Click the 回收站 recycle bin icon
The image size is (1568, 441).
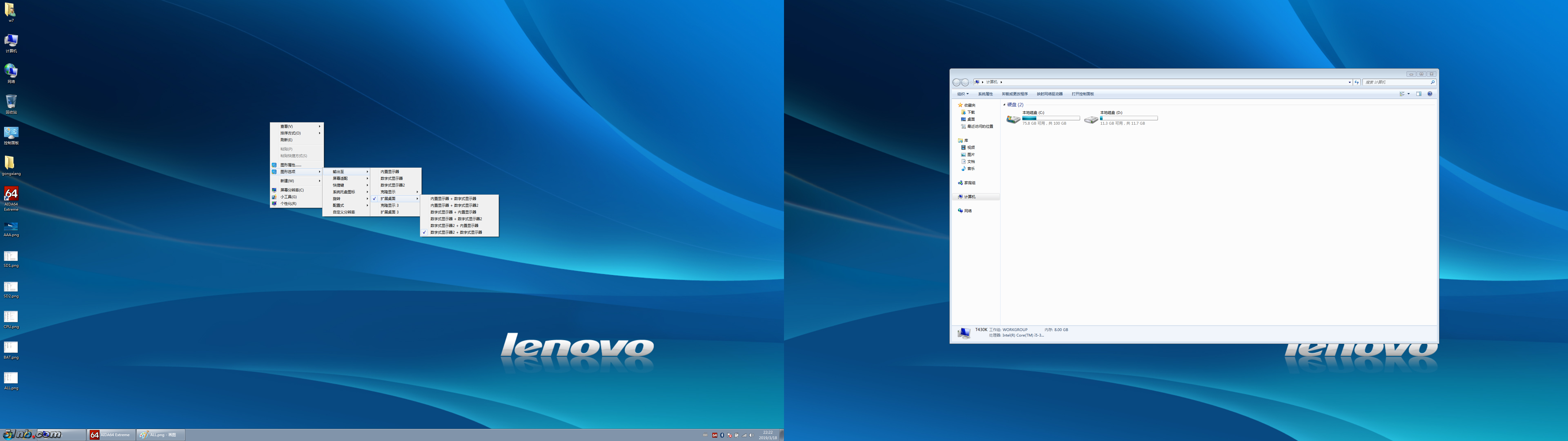pyautogui.click(x=11, y=102)
